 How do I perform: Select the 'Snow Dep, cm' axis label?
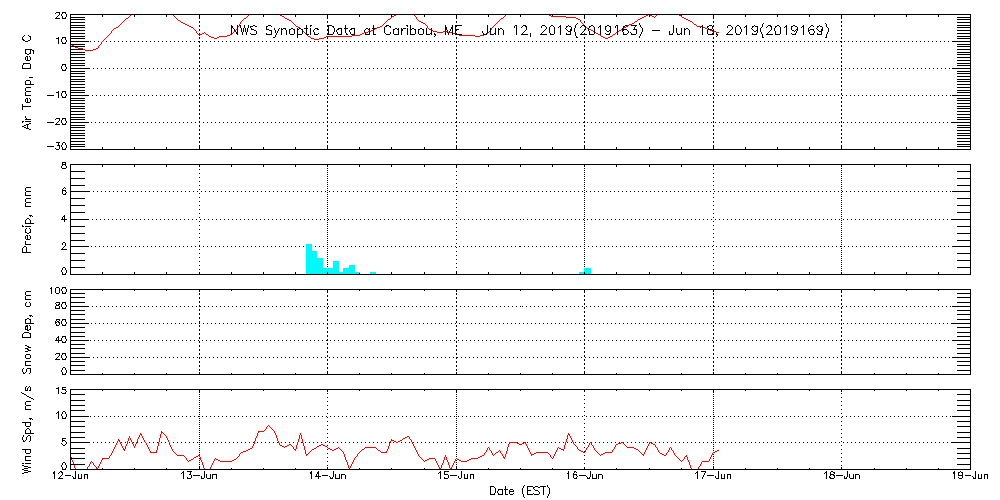pyautogui.click(x=28, y=333)
